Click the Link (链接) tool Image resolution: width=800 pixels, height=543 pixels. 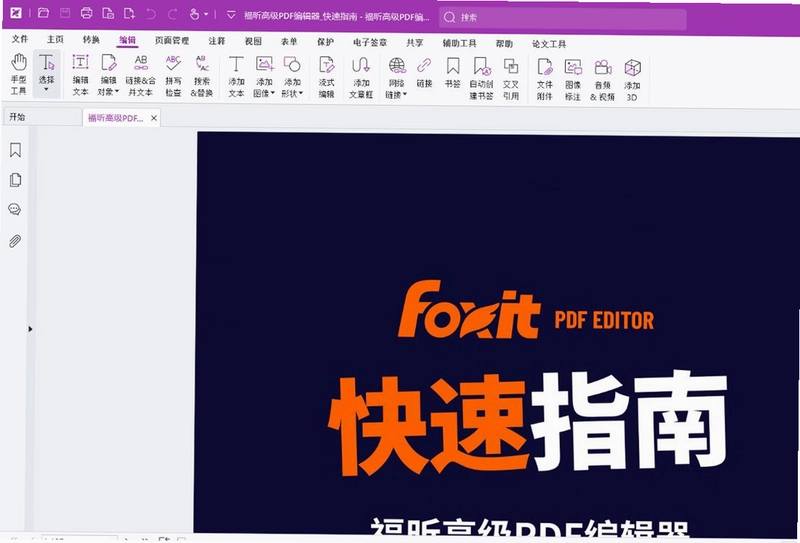[424, 72]
